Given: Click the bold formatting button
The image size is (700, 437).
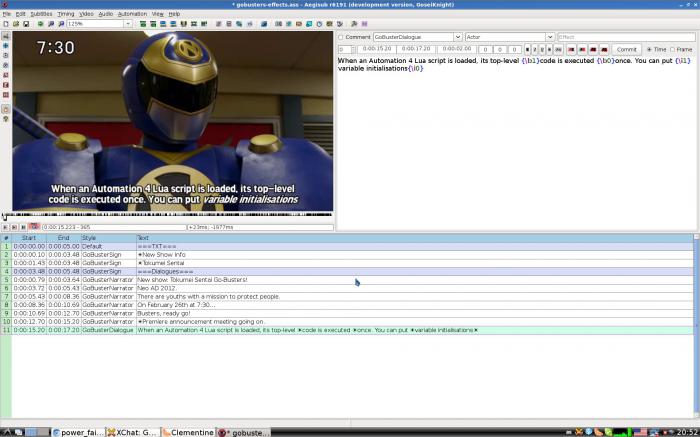Looking at the screenshot, I should coord(527,49).
